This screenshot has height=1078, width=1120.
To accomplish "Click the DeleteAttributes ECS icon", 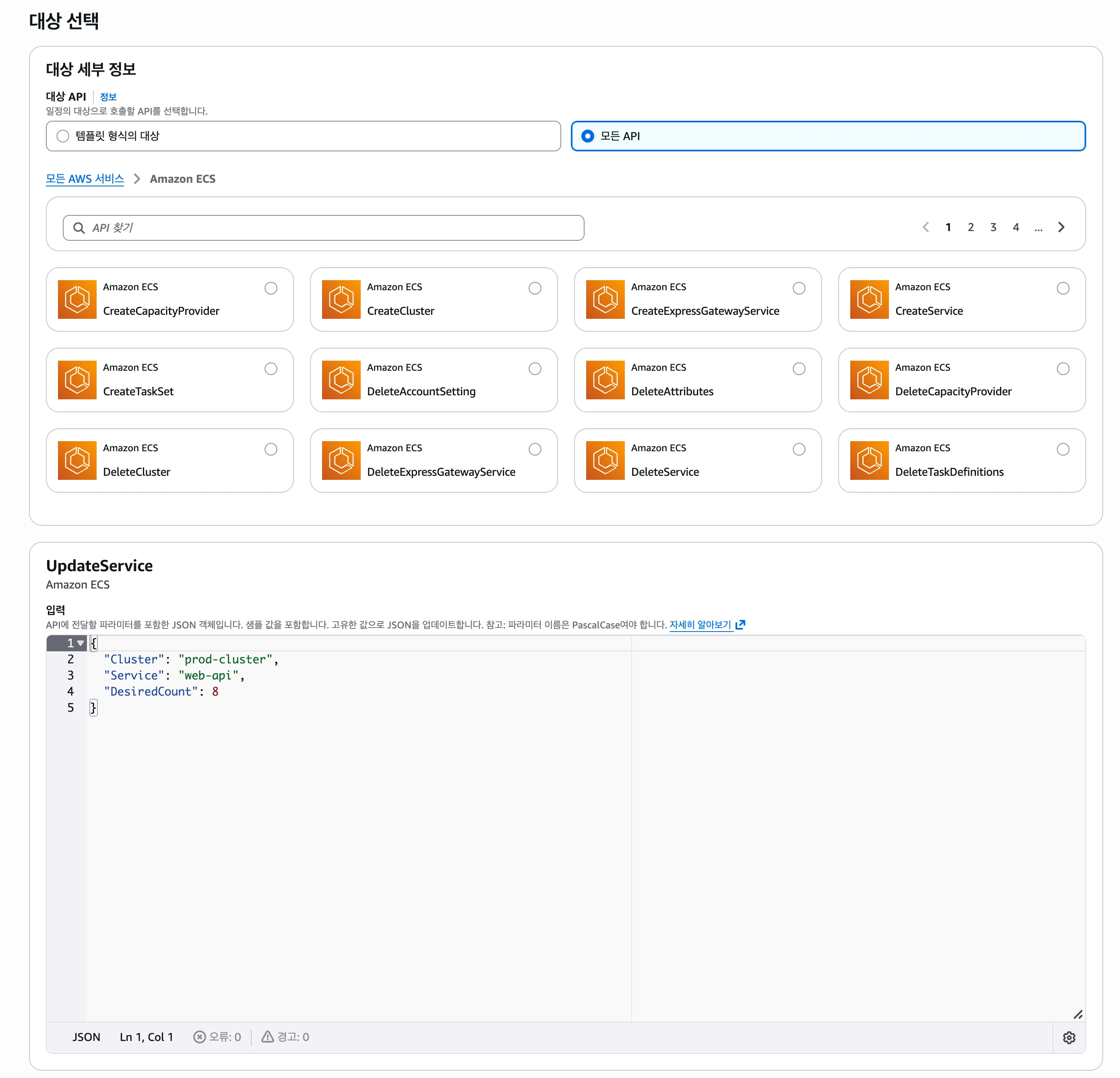I will click(605, 380).
